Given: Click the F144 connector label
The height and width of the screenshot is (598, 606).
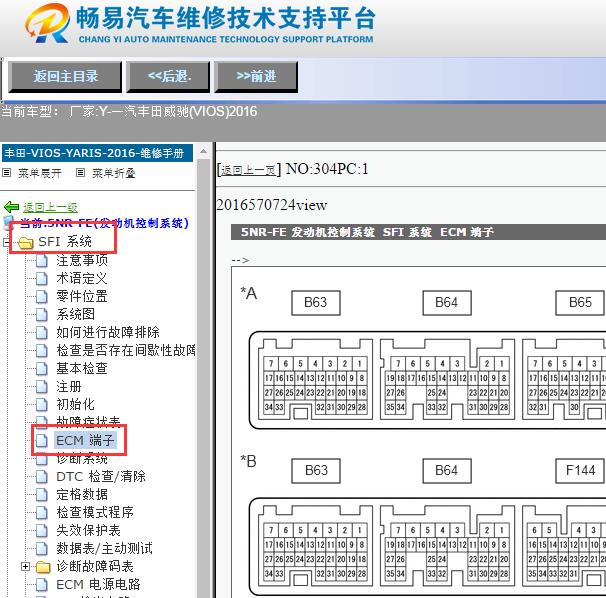Looking at the screenshot, I should coord(580,470).
